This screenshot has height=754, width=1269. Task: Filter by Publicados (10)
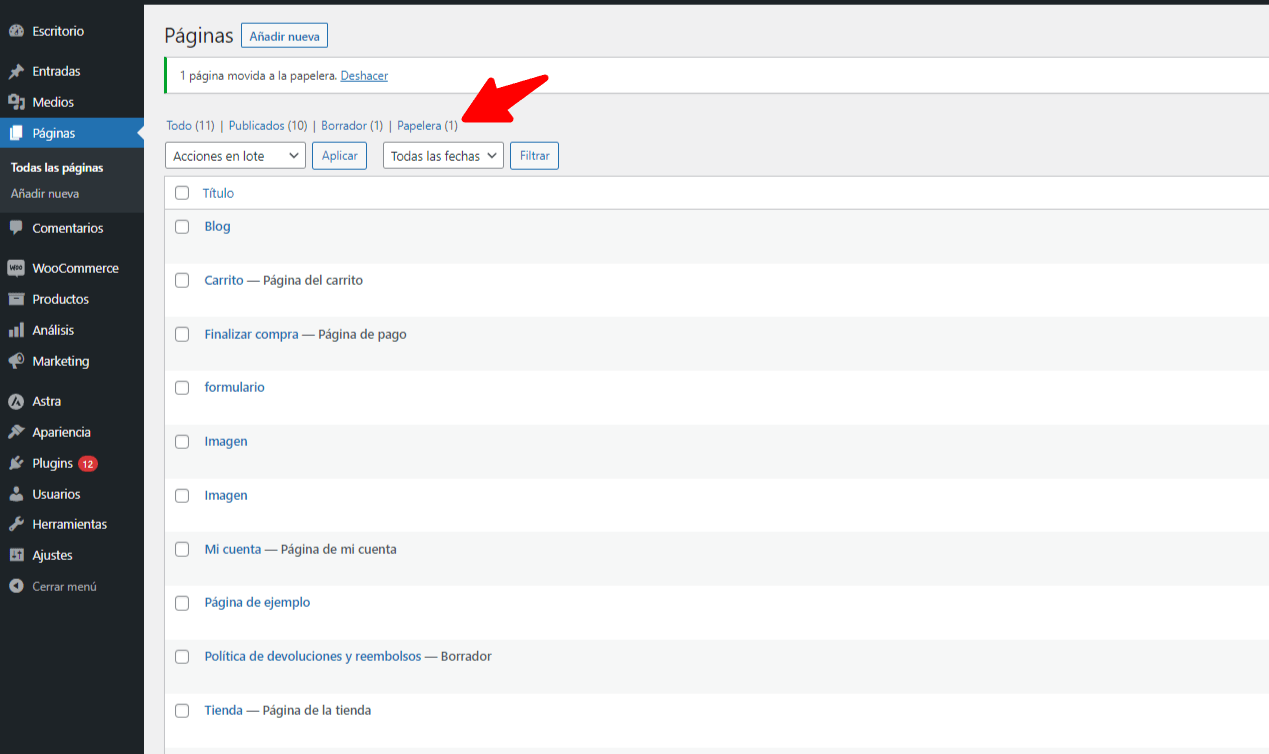[x=268, y=126]
